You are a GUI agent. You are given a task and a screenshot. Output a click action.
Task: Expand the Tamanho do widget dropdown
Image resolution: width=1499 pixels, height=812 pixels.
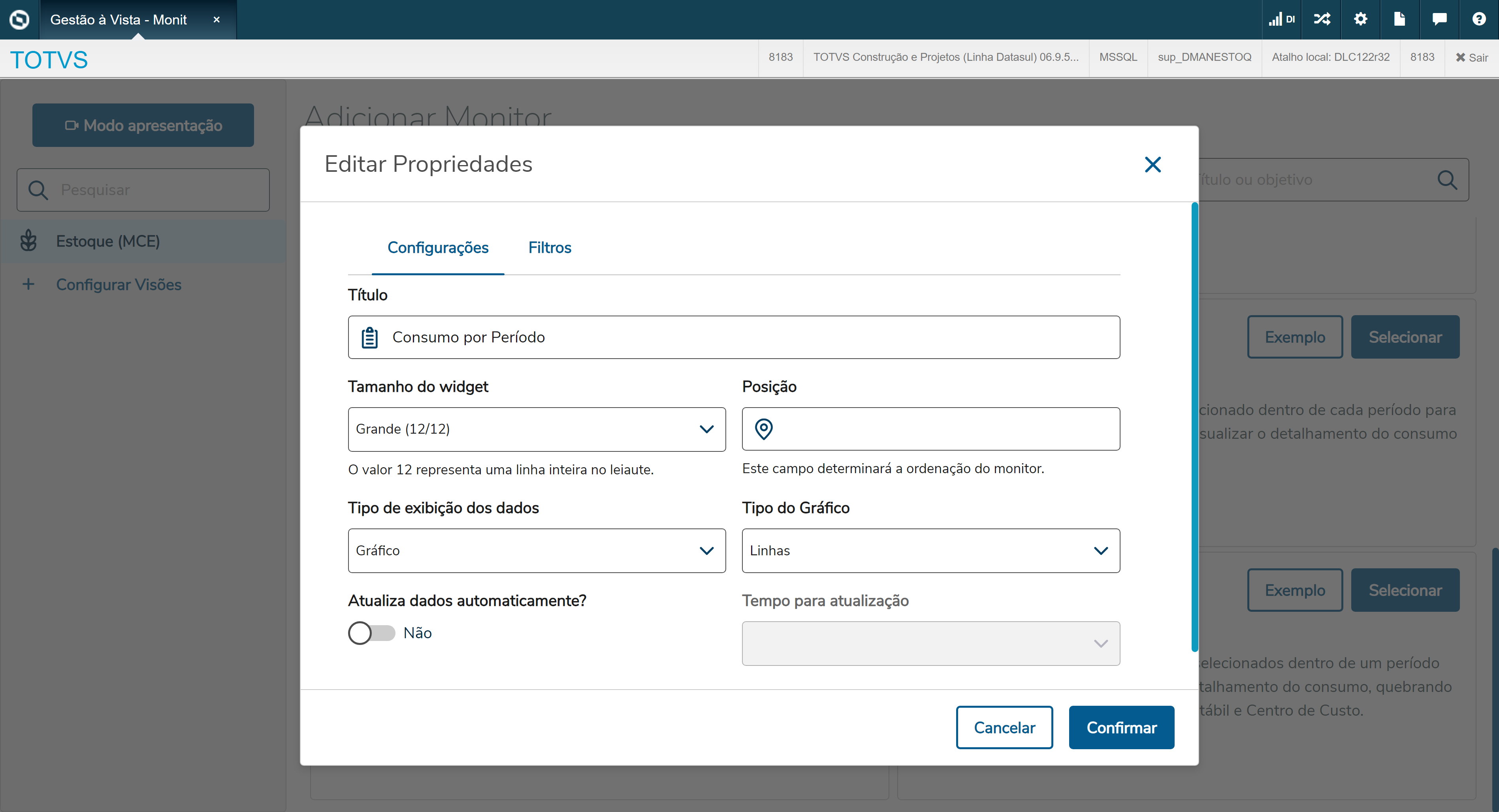[536, 429]
